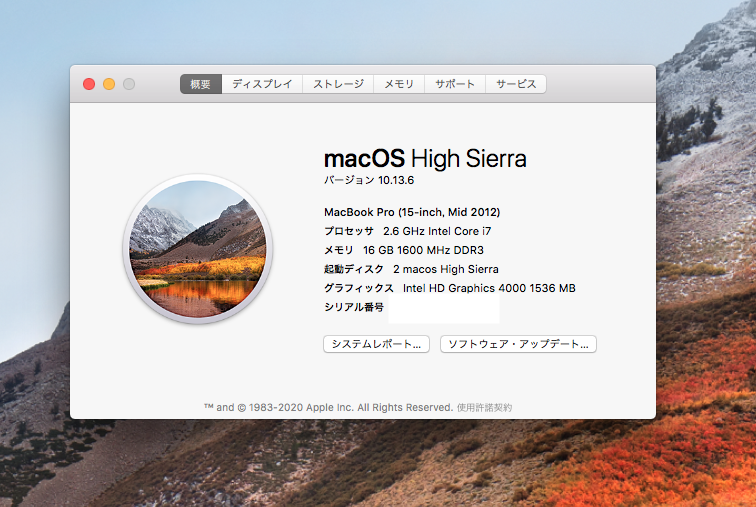The width and height of the screenshot is (756, 507).
Task: Click the greyed-out zoom window button
Action: coord(129,84)
